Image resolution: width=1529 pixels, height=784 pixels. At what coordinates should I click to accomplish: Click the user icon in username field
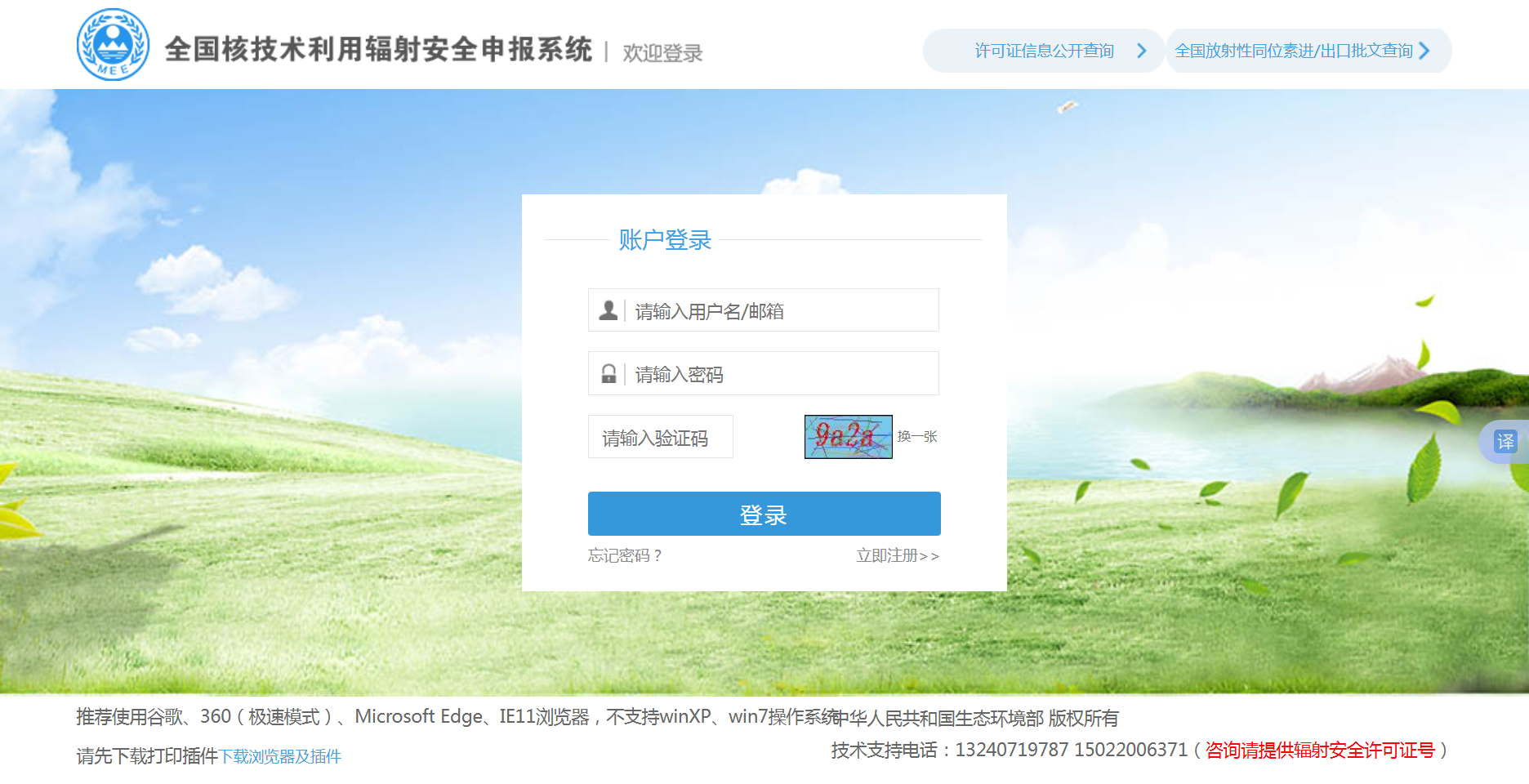(607, 310)
